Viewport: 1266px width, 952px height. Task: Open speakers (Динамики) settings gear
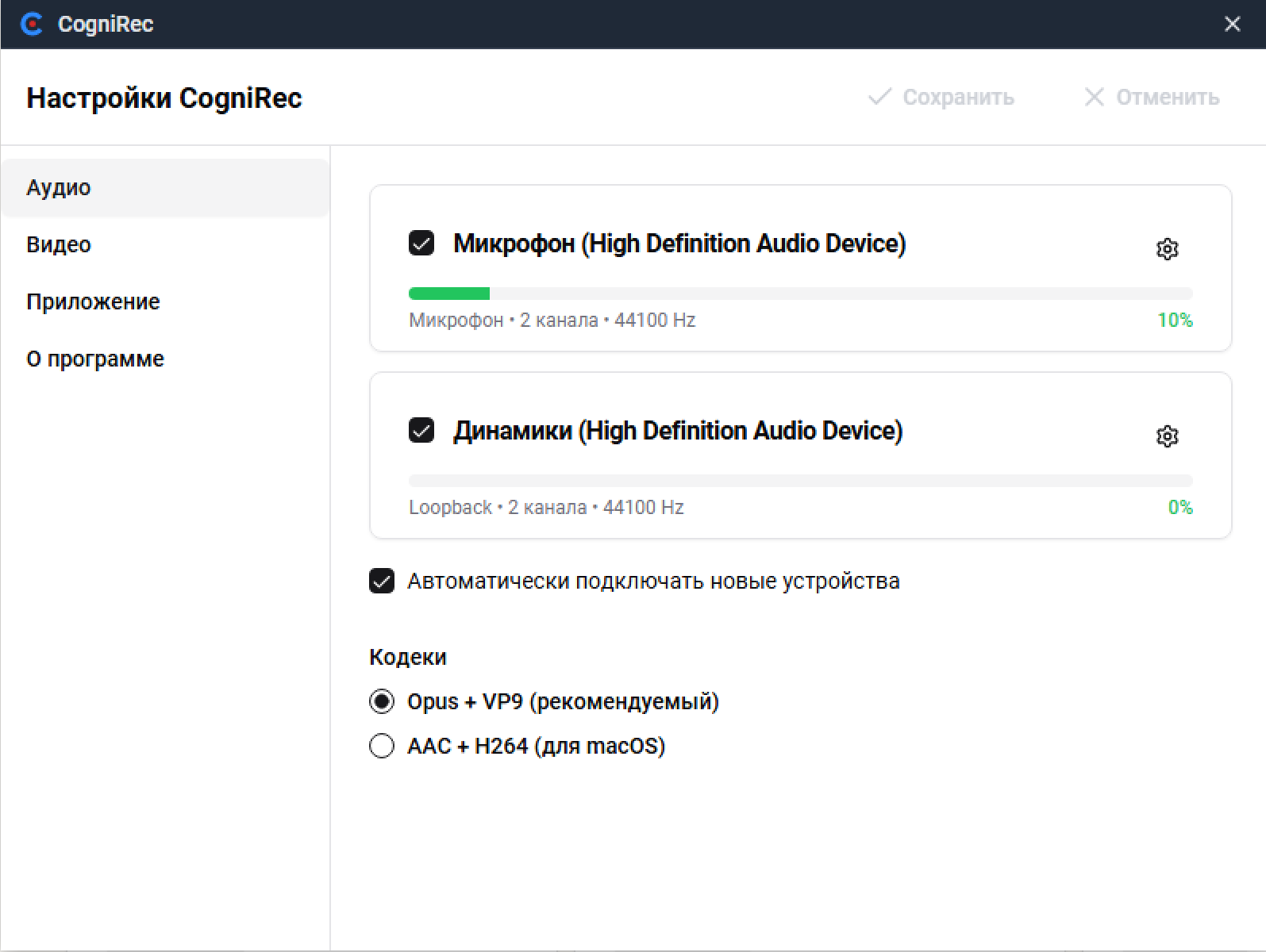pyautogui.click(x=1167, y=436)
